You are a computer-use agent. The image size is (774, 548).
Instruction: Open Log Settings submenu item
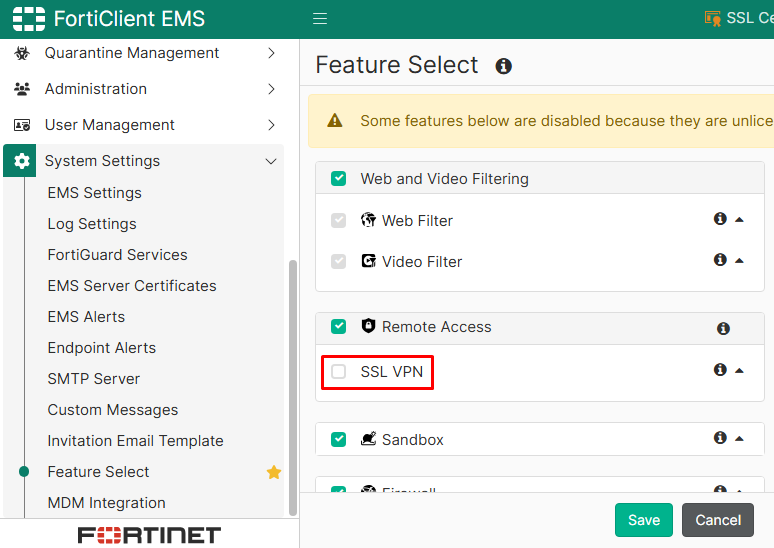[x=92, y=224]
